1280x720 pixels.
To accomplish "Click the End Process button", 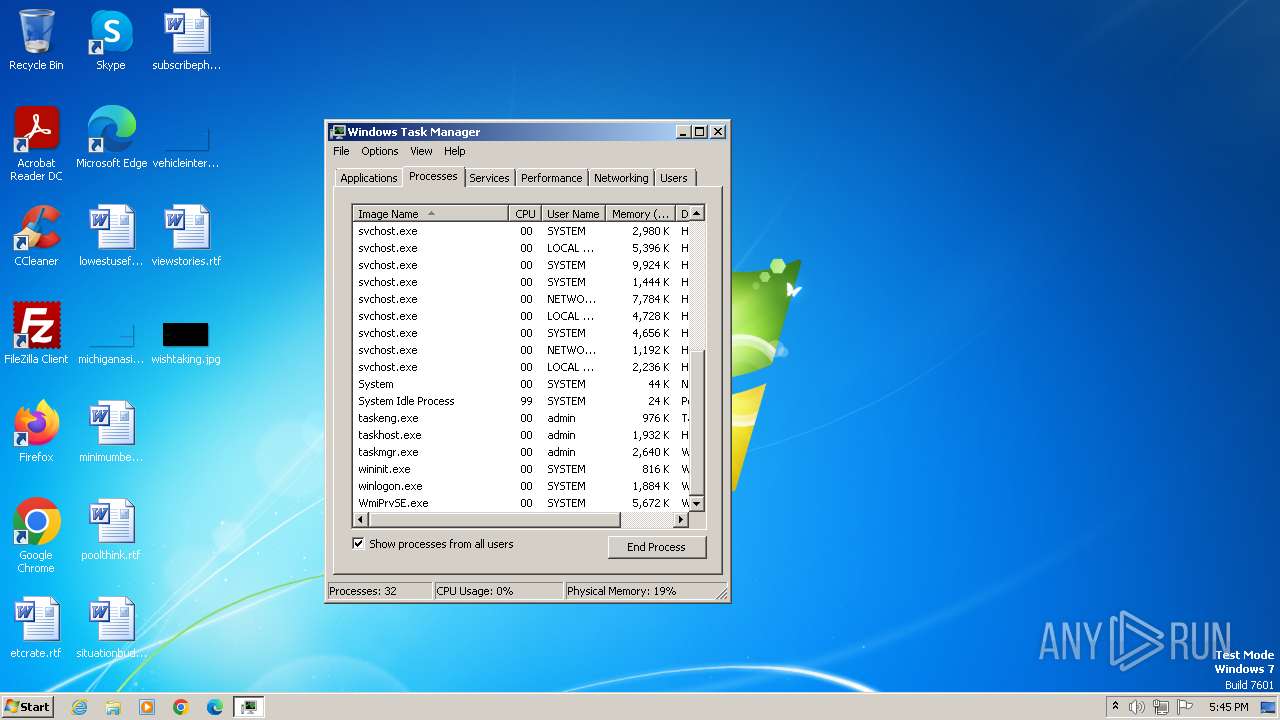I will [x=656, y=547].
